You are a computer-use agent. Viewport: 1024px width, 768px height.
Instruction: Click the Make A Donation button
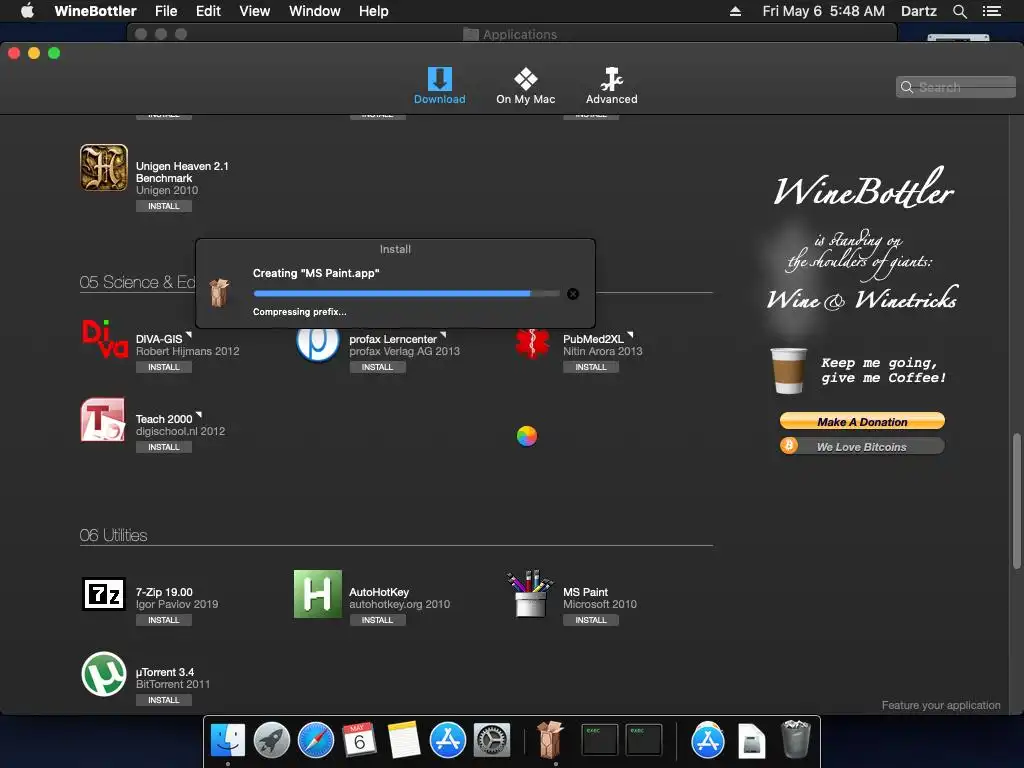tap(862, 421)
